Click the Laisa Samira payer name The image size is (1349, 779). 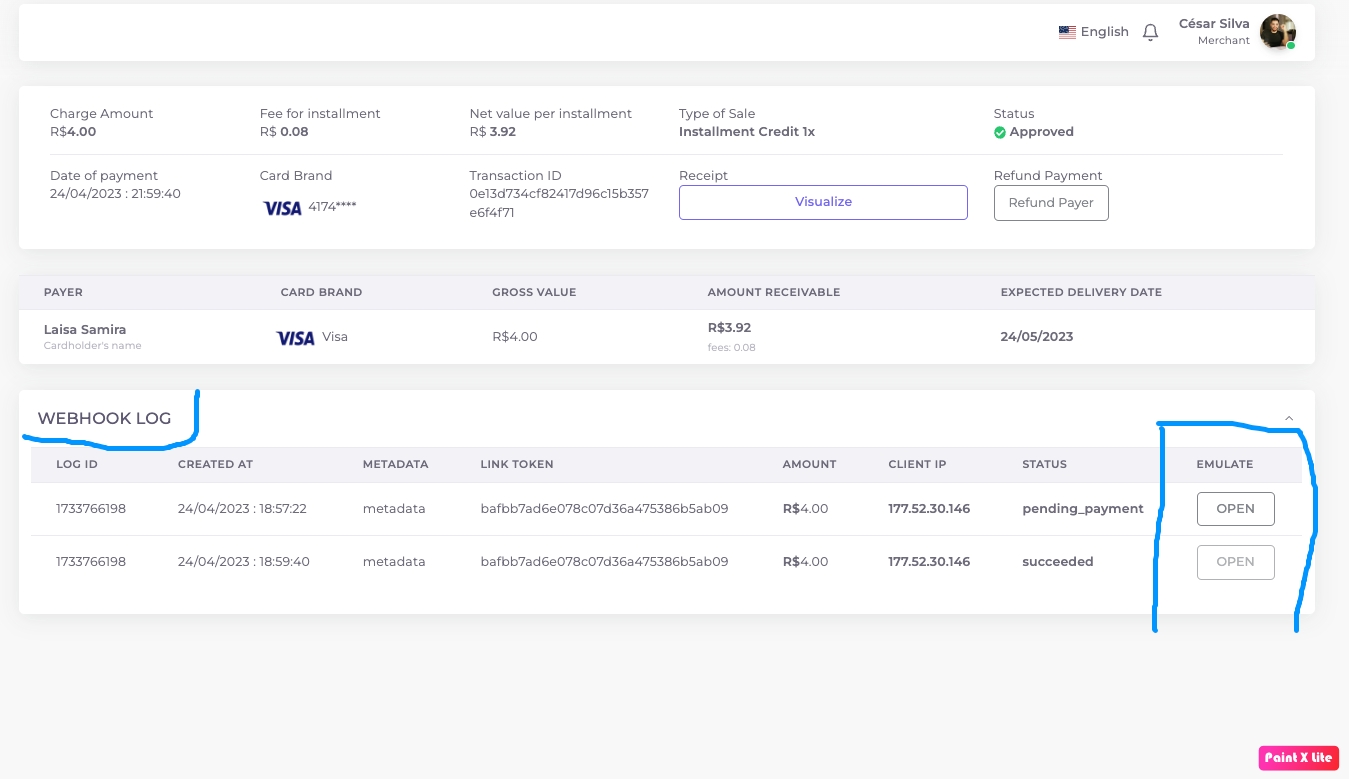click(x=85, y=330)
